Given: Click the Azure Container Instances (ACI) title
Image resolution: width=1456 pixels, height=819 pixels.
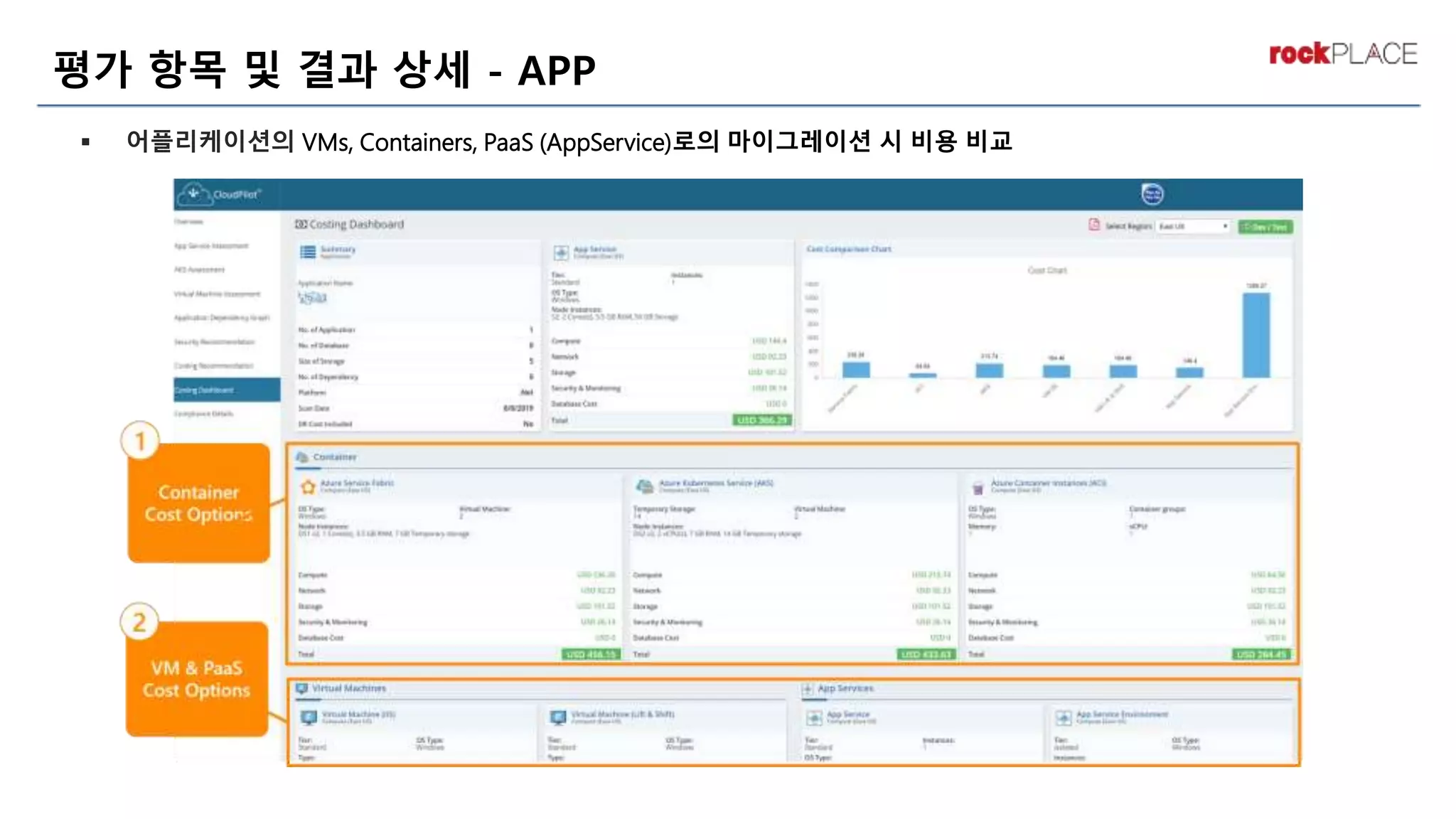Looking at the screenshot, I should click(x=1049, y=483).
